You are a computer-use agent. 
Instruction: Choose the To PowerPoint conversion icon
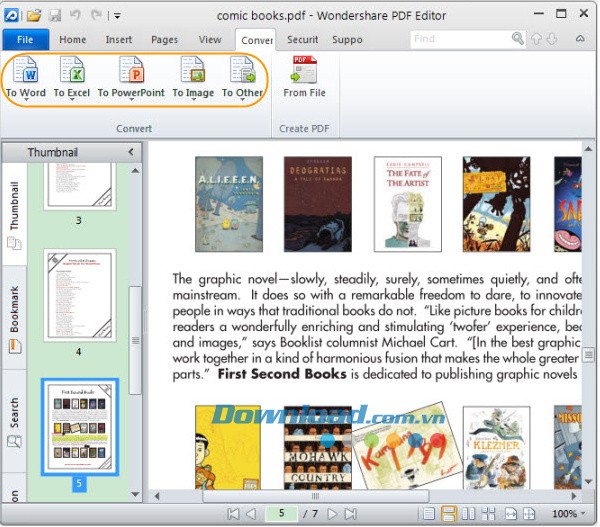click(x=131, y=70)
